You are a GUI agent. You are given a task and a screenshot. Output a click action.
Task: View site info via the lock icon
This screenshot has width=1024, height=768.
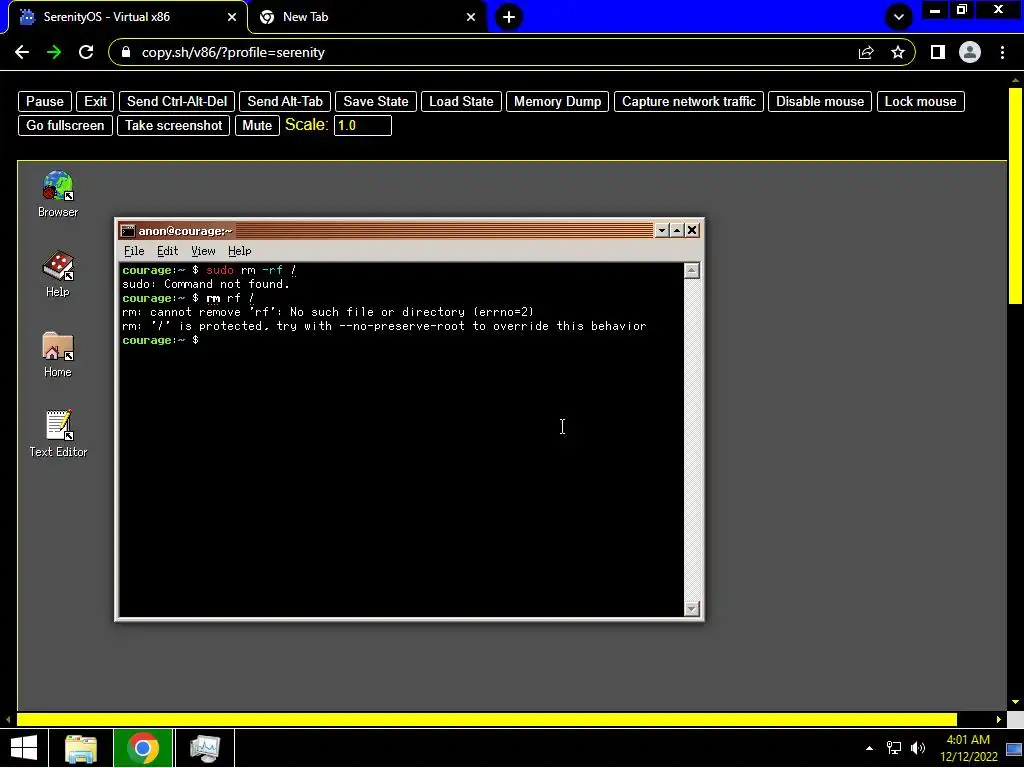point(126,52)
